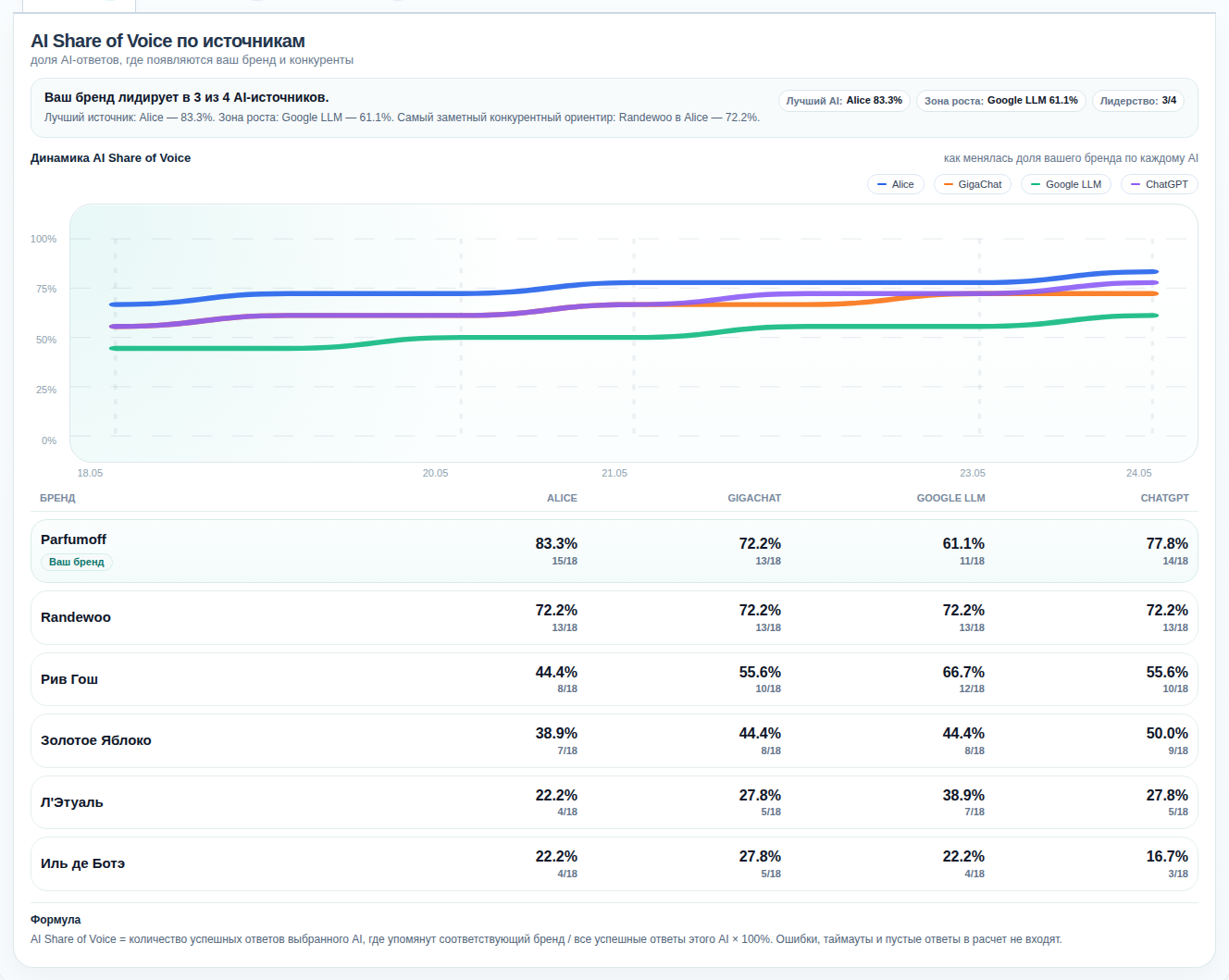Click the 50% label on chart y-axis
Screen dimensions: 1229x980
coord(46,340)
